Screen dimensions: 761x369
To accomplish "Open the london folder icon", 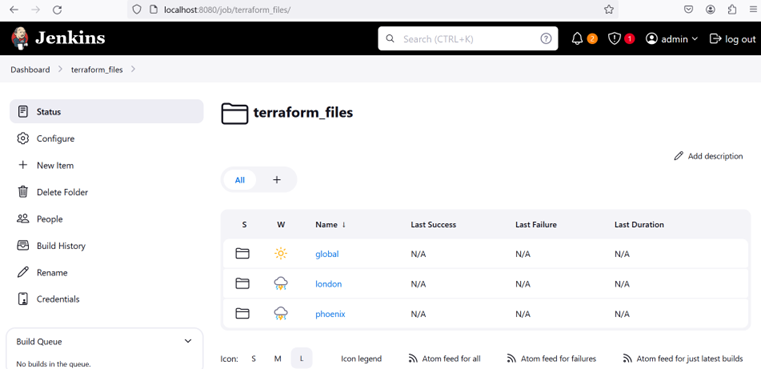I will pos(242,284).
